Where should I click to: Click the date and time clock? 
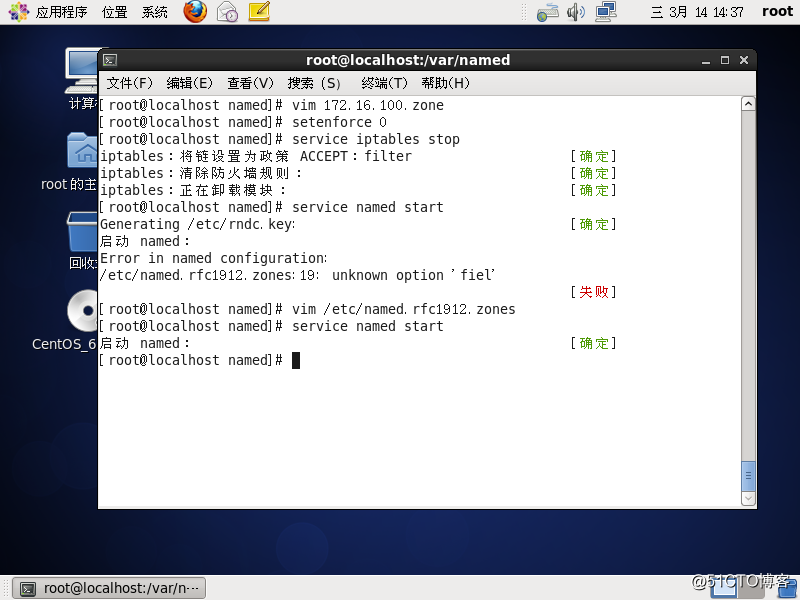(x=697, y=12)
